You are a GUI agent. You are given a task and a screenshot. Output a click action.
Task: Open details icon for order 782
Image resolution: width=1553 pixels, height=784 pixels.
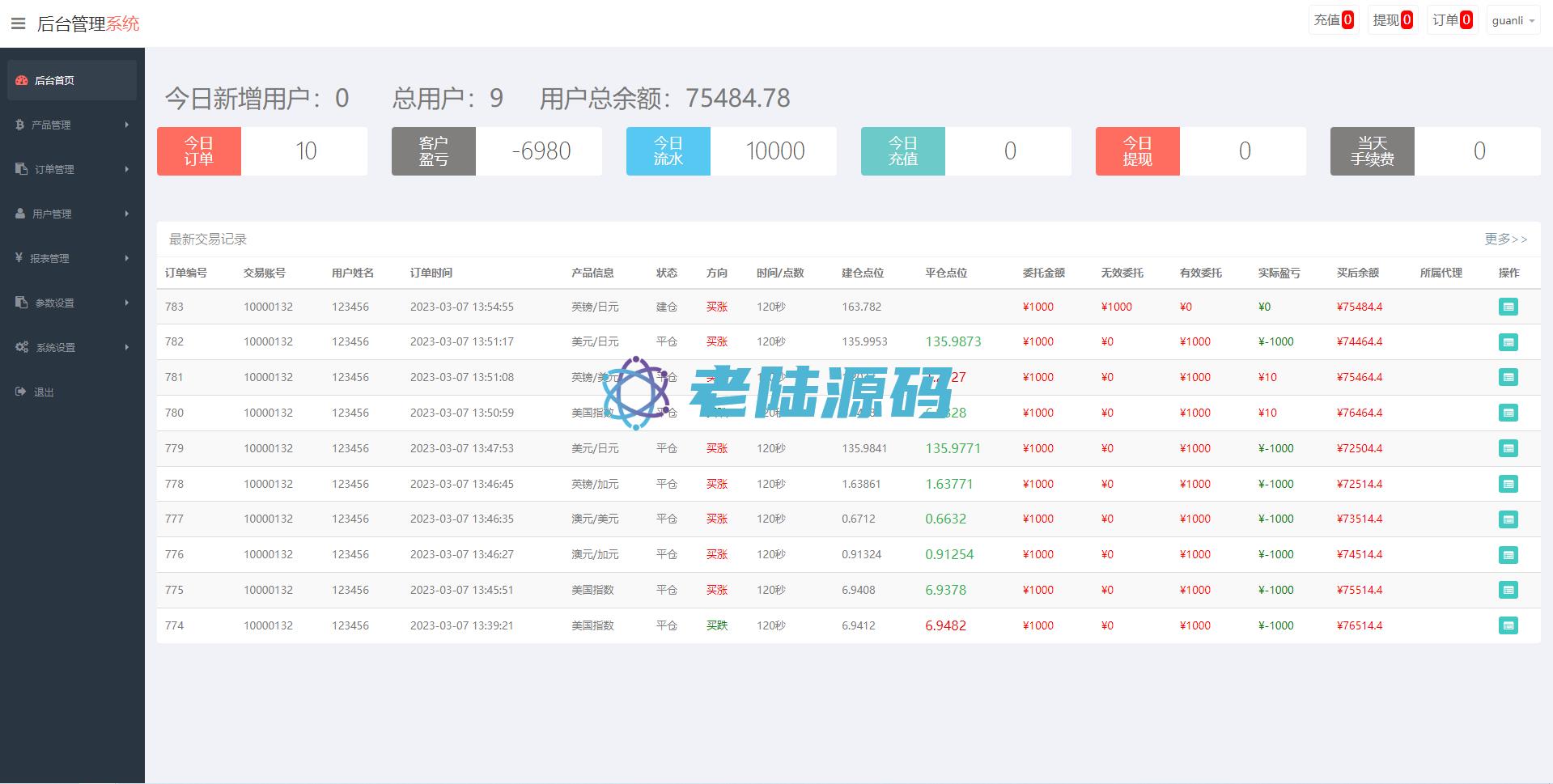[1508, 342]
